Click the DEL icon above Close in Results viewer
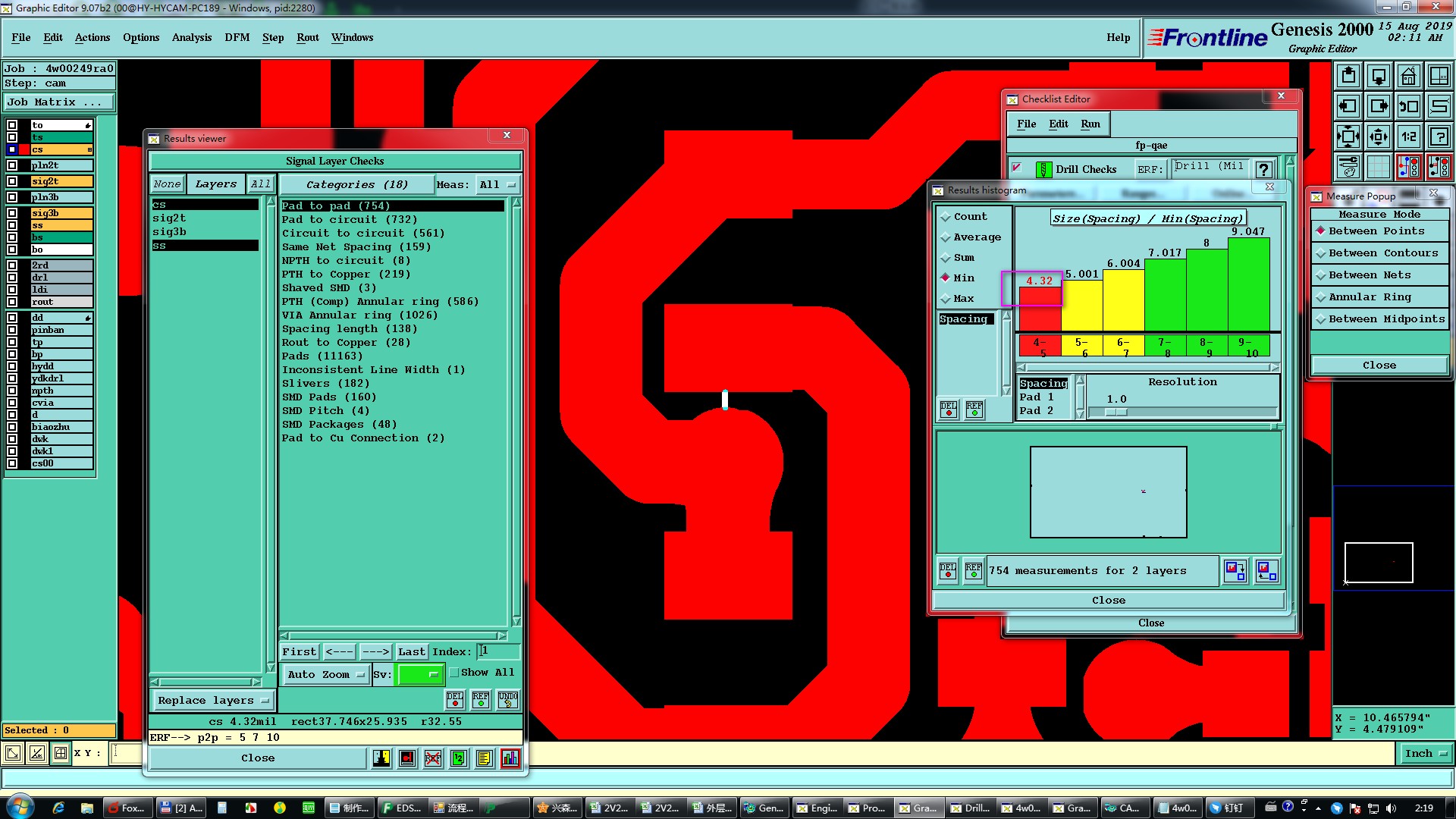Viewport: 1456px width, 819px height. [455, 699]
